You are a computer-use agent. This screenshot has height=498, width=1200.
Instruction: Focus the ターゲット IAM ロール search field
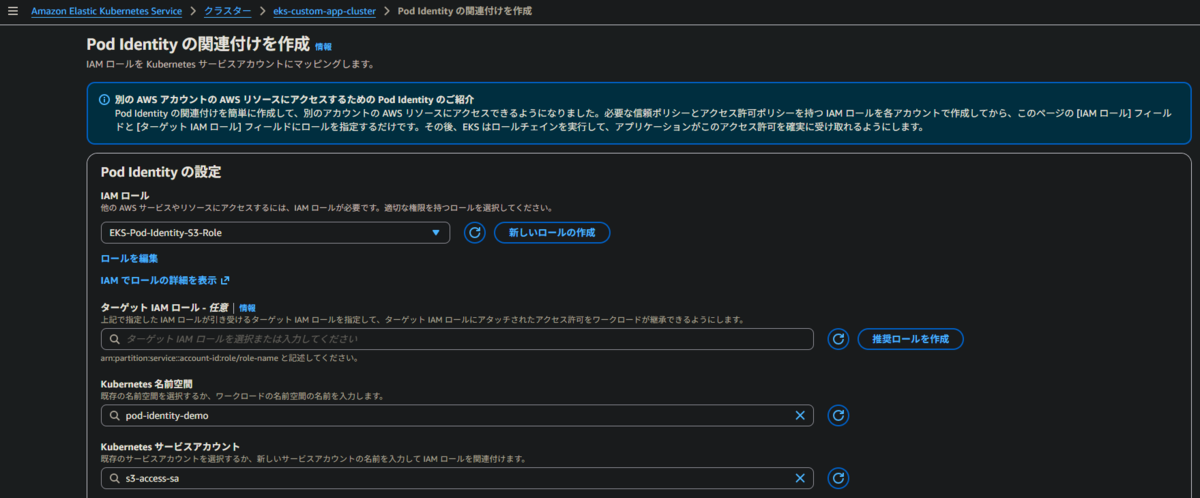coord(457,339)
